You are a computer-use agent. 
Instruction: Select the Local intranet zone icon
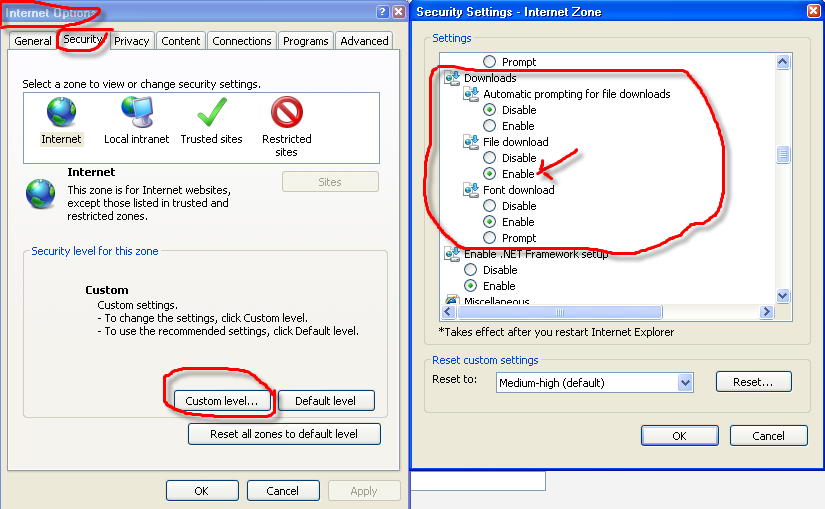coord(137,112)
